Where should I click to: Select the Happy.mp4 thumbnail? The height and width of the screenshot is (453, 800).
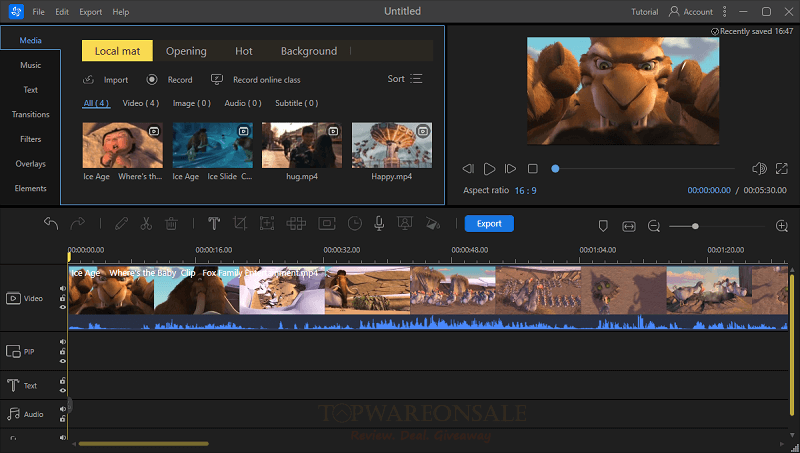[x=392, y=145]
